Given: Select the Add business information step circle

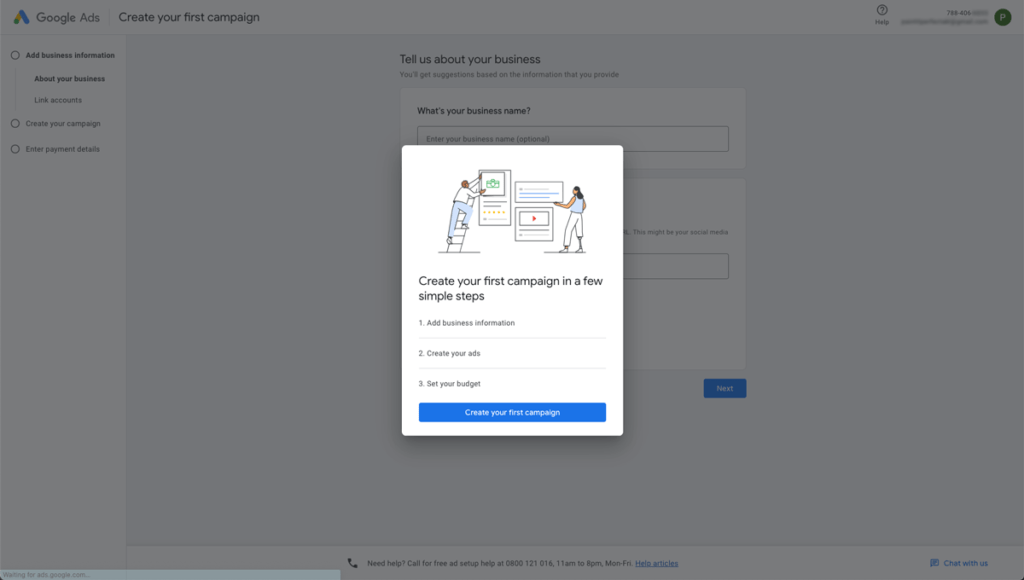Looking at the screenshot, I should [15, 55].
